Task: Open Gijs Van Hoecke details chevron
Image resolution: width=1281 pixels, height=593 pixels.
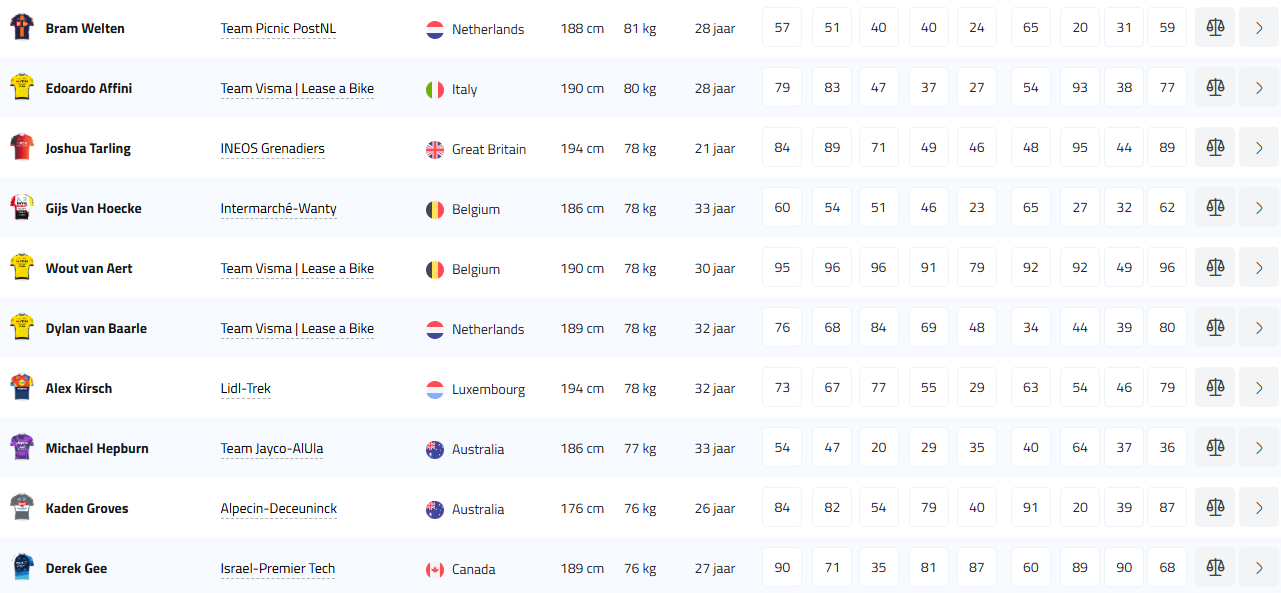Action: coord(1259,208)
